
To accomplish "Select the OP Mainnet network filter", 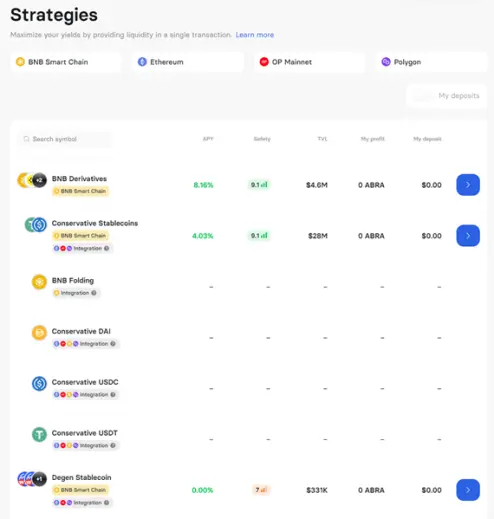I will pos(309,62).
